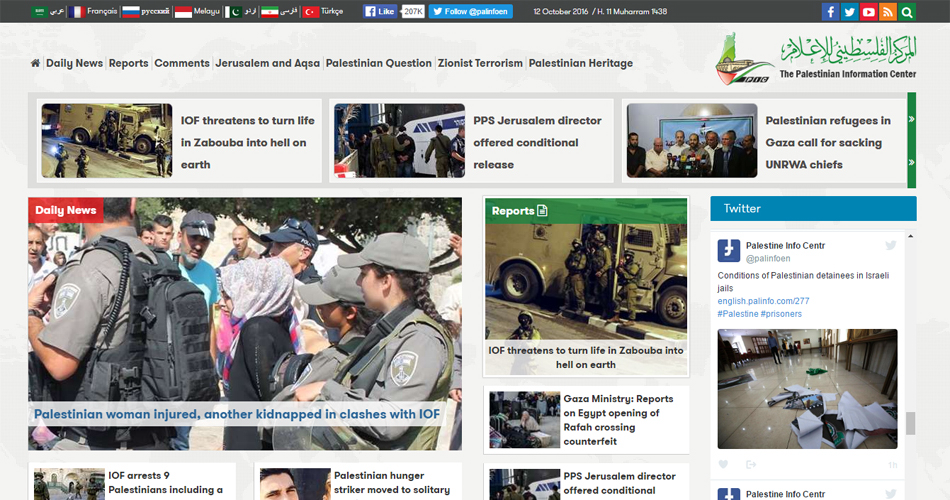Open PPS Jerusalem director article in Reports column
Image resolution: width=950 pixels, height=500 pixels.
[x=619, y=483]
